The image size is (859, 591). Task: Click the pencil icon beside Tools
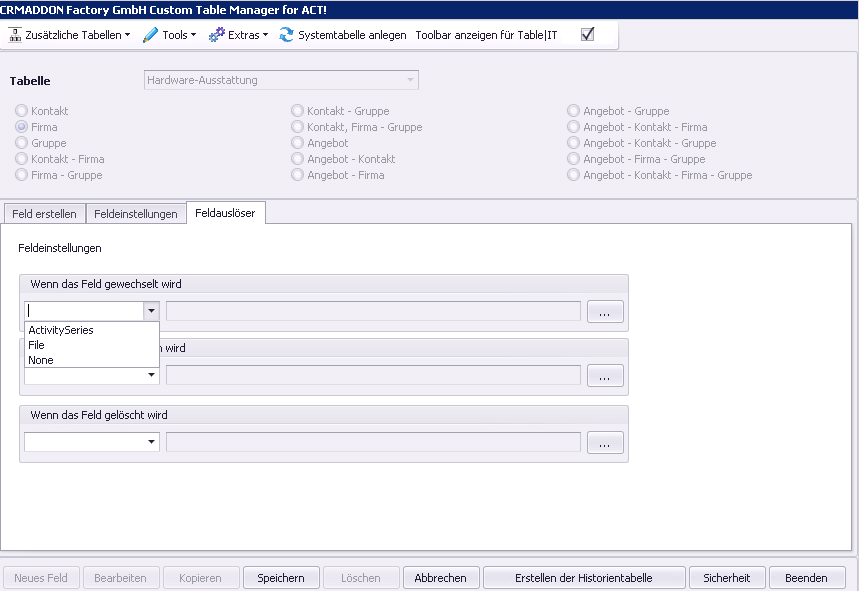tap(150, 35)
